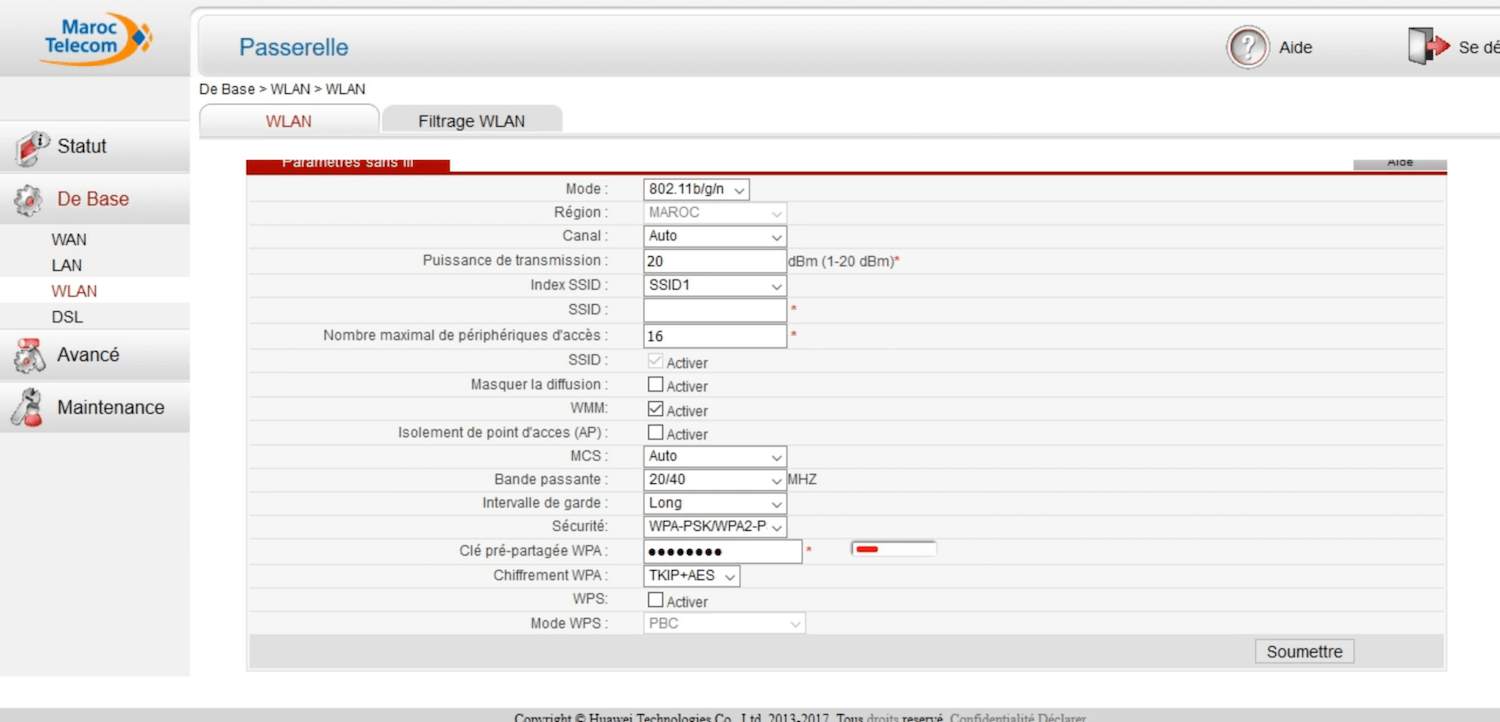Click the Statut info icon in sidebar
The height and width of the screenshot is (722, 1500).
pos(31,148)
